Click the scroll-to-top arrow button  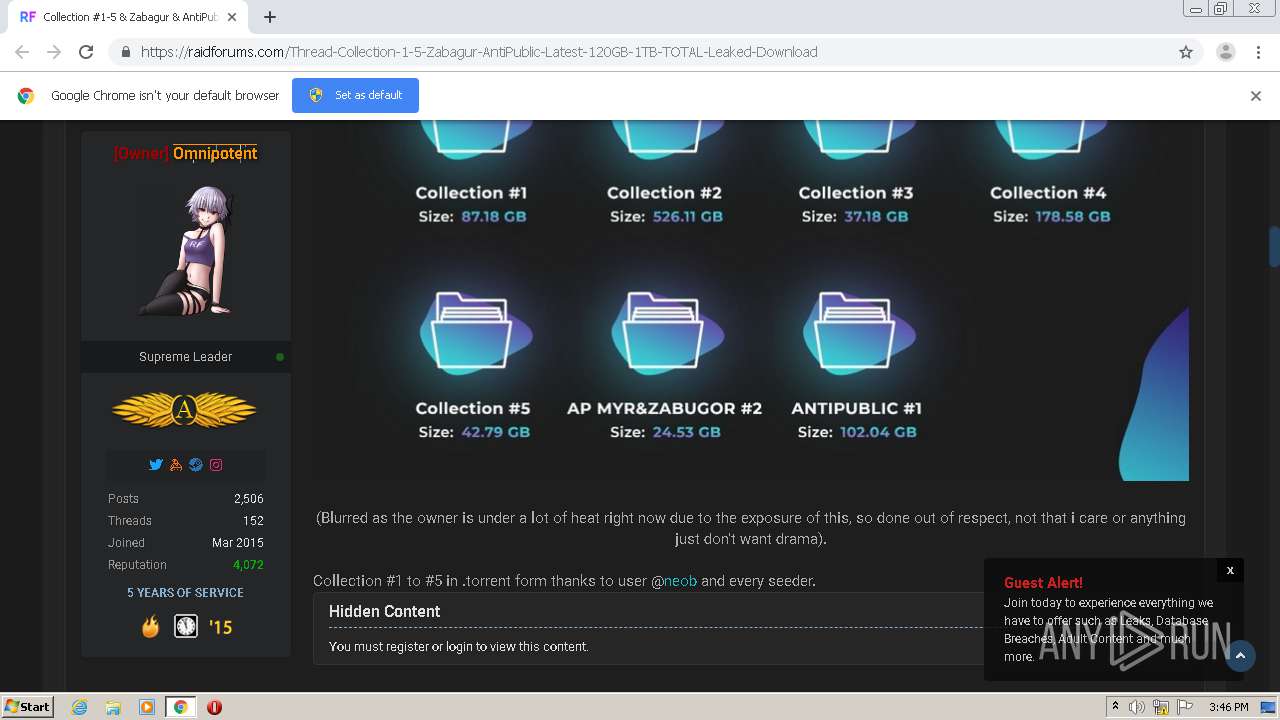click(1240, 655)
